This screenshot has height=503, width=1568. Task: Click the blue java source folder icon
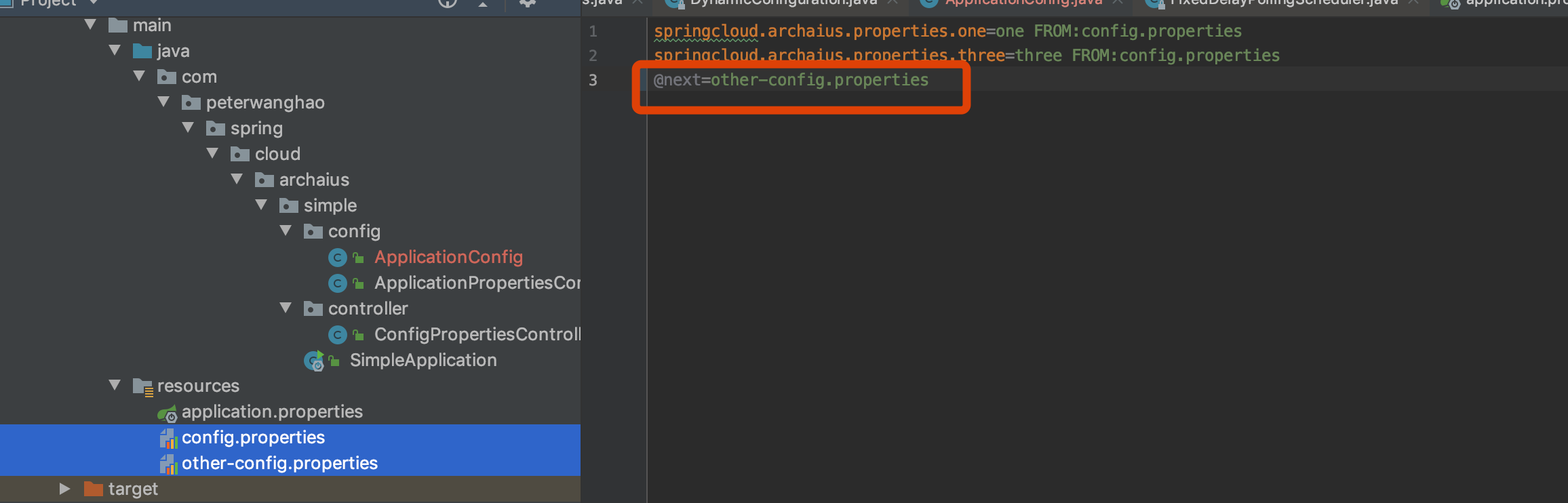pos(142,51)
